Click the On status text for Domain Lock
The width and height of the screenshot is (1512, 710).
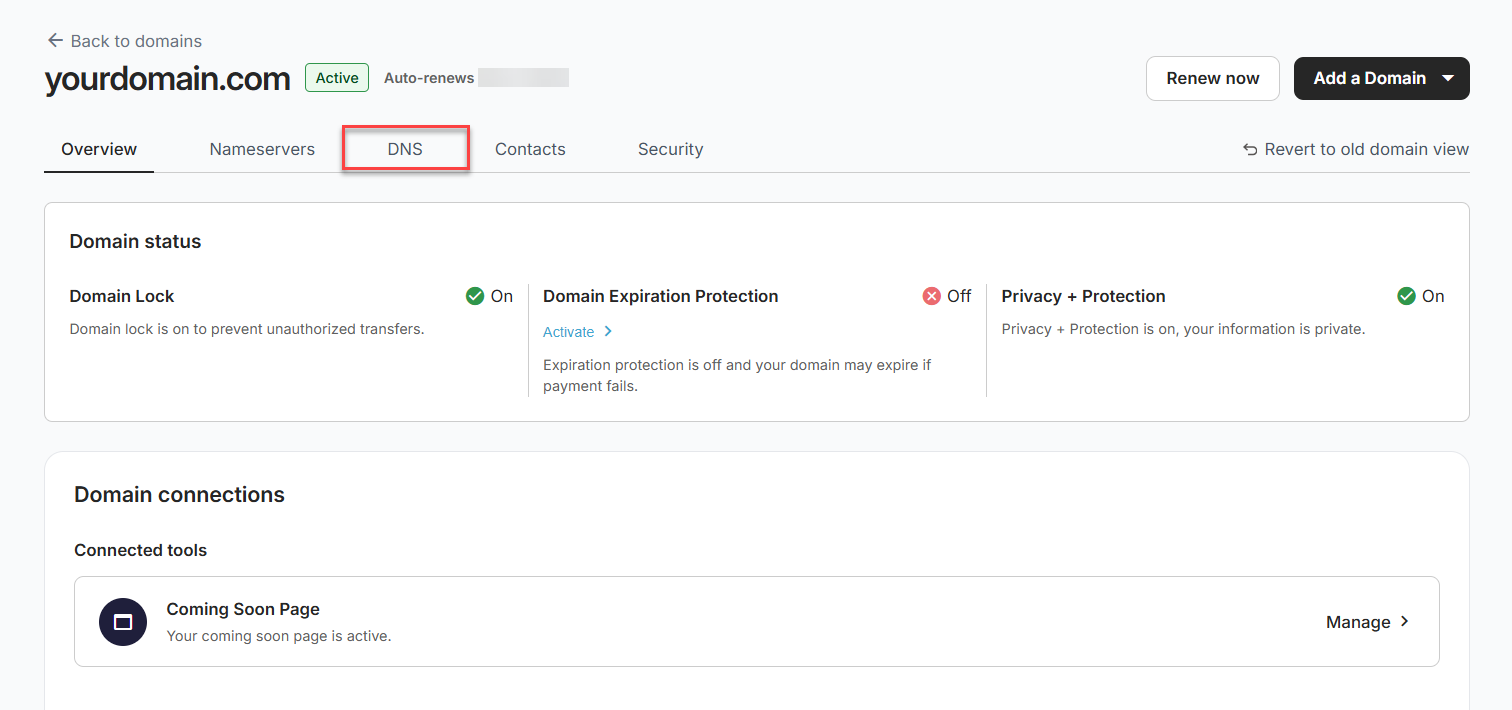coord(502,296)
